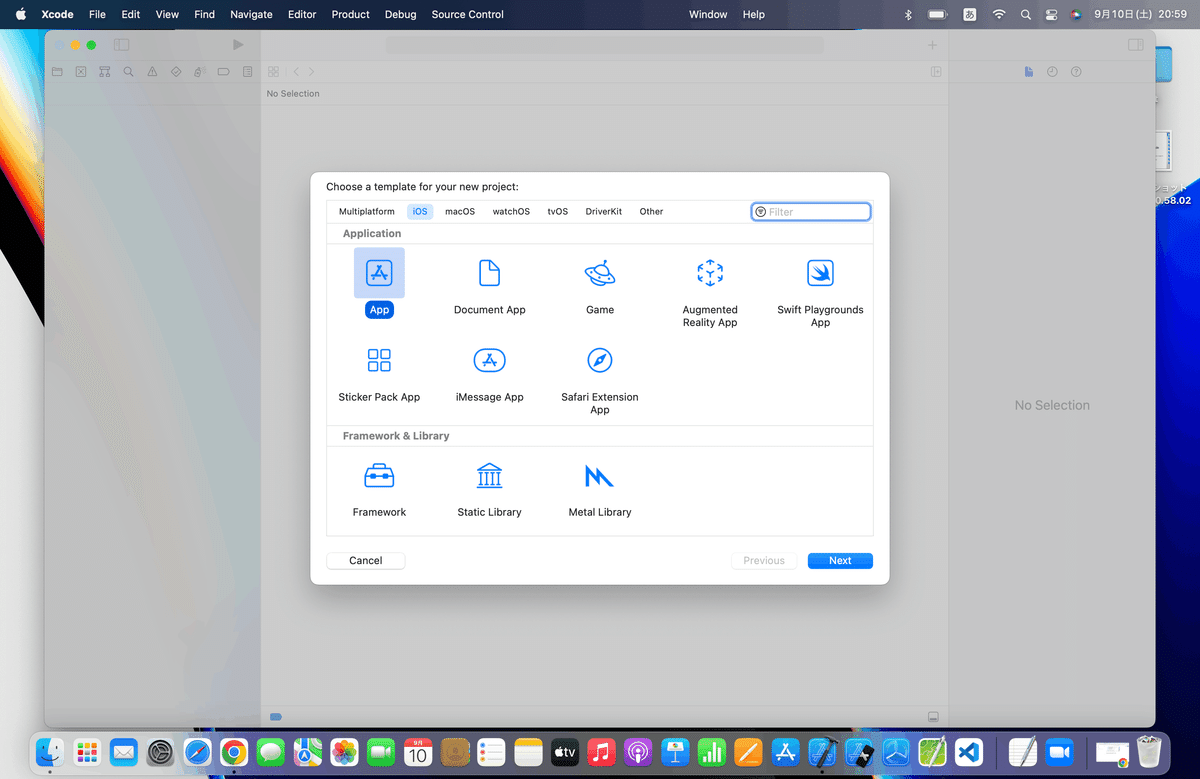Click the Next button

(x=840, y=561)
